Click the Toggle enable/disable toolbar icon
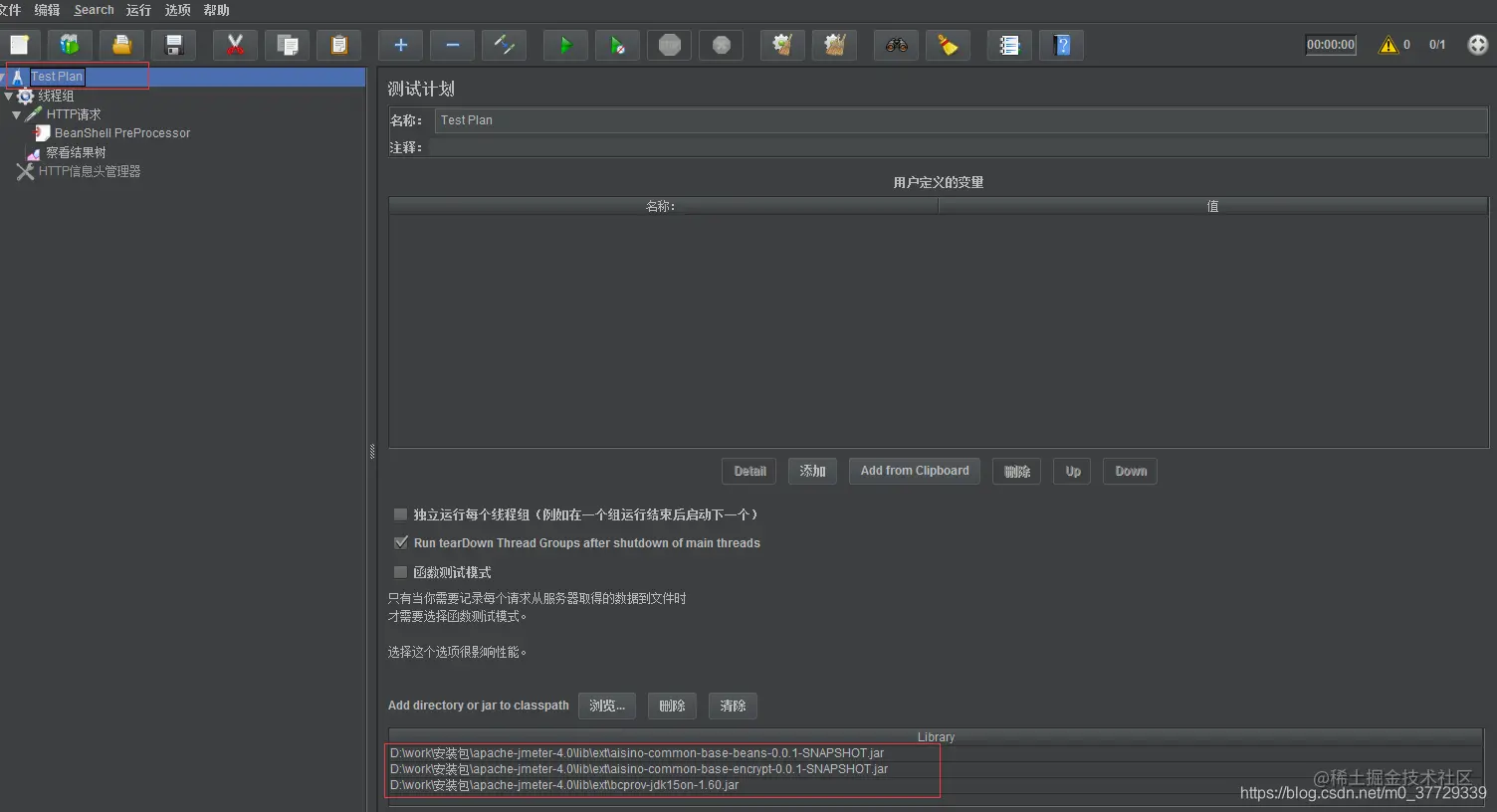 coord(504,45)
